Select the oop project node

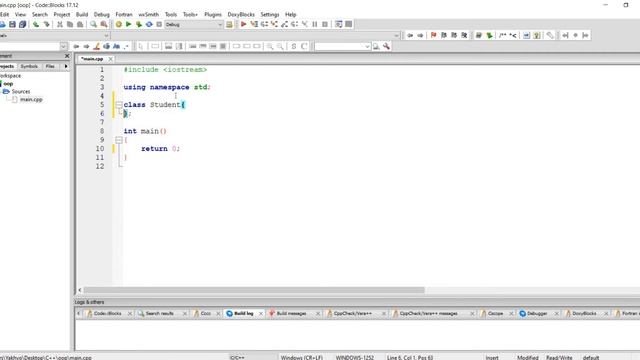coord(8,84)
